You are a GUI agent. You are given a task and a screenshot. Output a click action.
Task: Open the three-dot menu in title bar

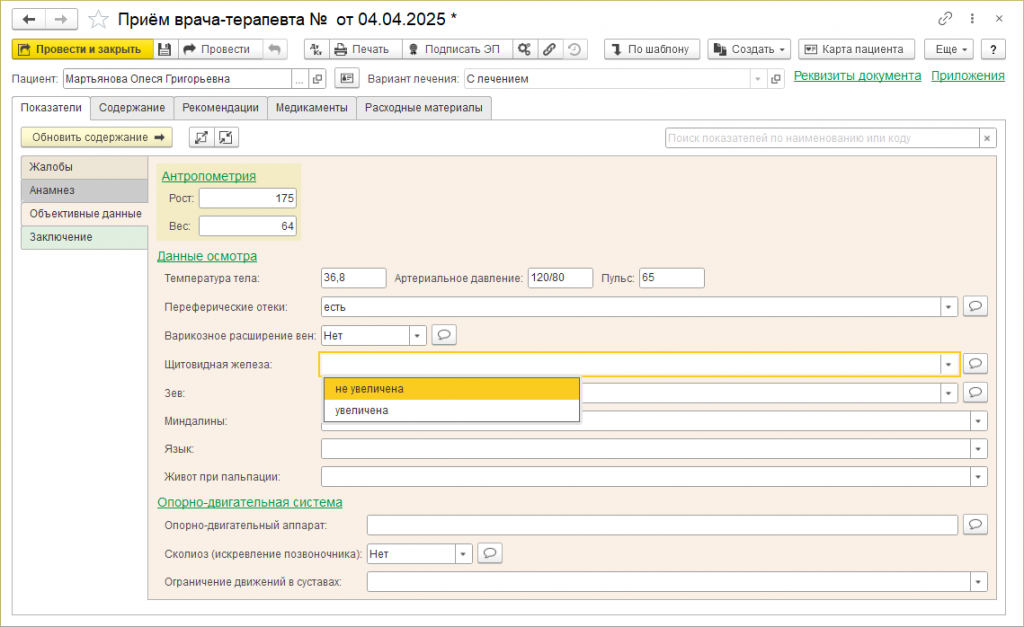pos(972,19)
